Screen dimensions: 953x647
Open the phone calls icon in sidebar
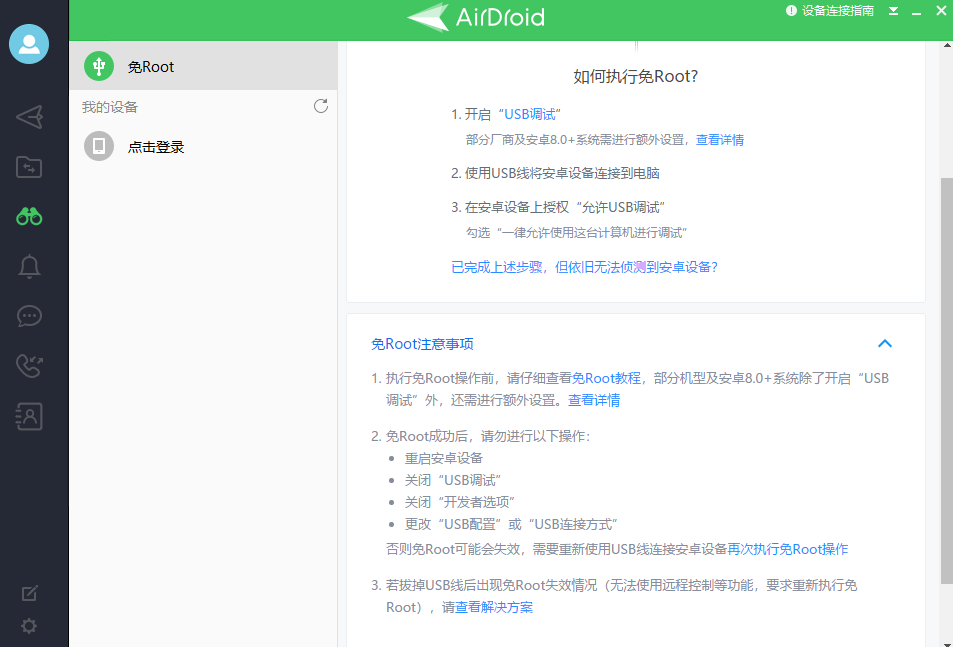[30, 366]
